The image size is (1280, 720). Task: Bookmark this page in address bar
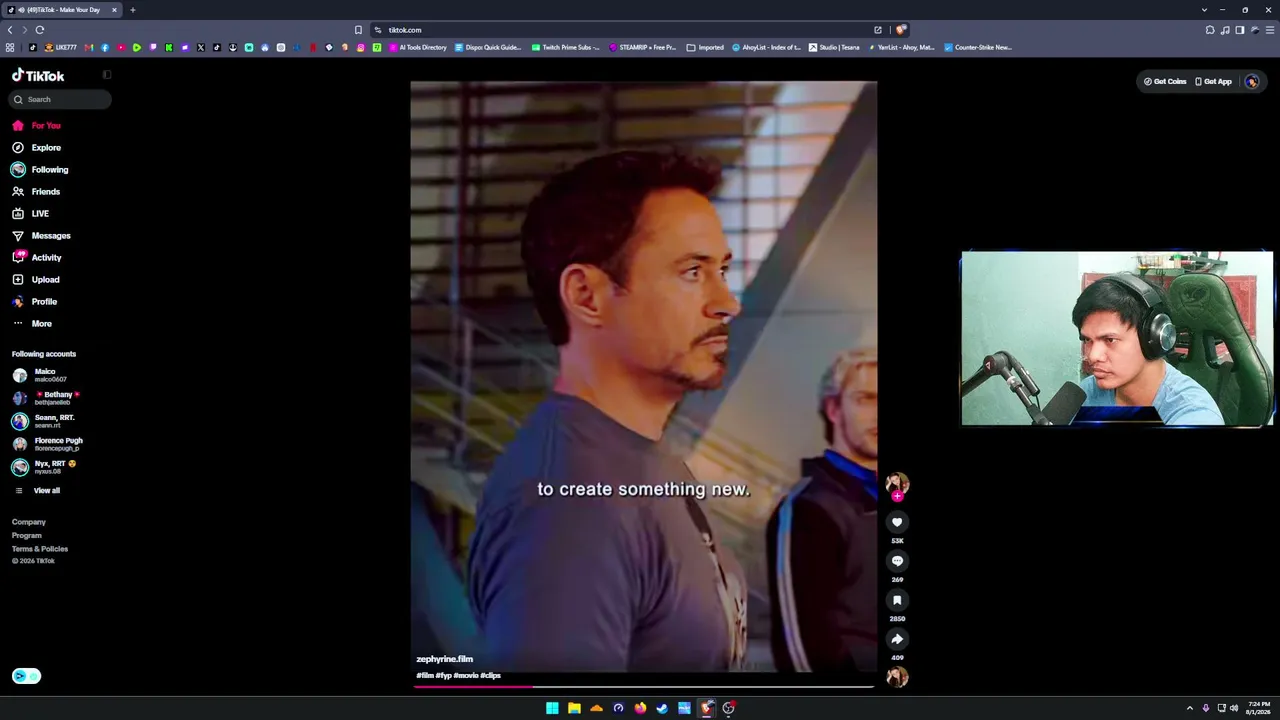[x=358, y=30]
